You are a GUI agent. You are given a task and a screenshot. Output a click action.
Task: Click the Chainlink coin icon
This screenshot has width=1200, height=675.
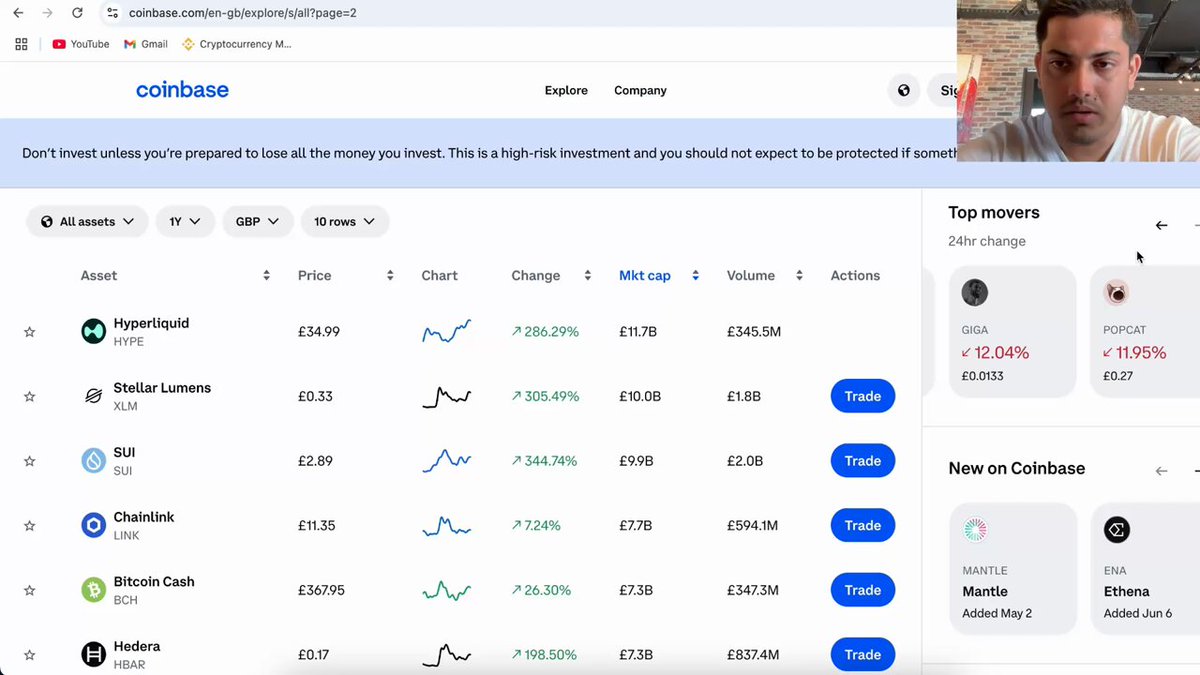[93, 526]
